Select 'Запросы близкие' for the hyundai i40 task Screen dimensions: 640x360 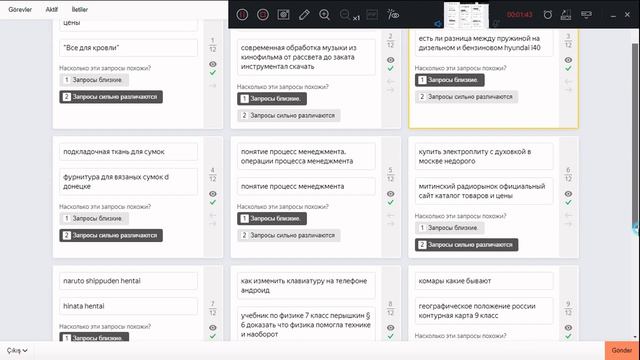coord(450,80)
